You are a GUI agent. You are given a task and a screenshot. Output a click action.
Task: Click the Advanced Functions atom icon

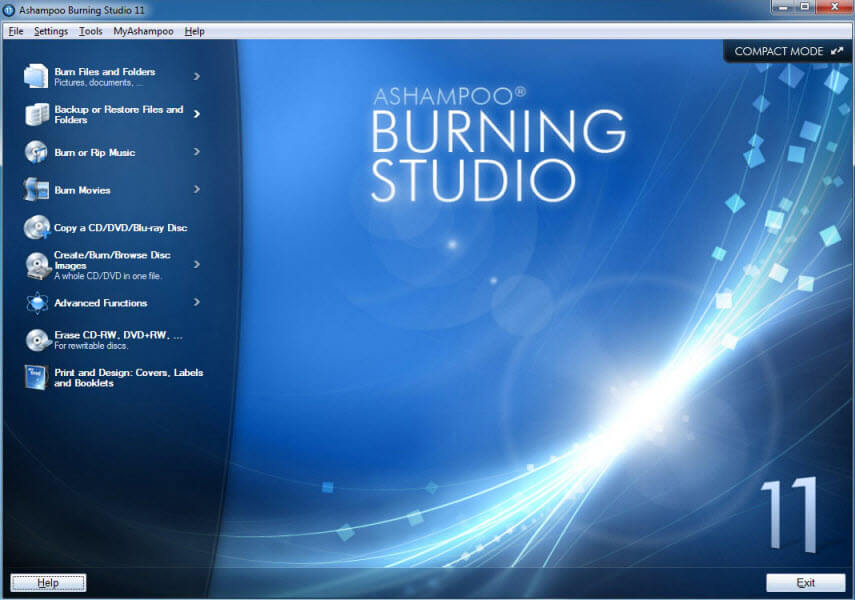click(x=37, y=303)
